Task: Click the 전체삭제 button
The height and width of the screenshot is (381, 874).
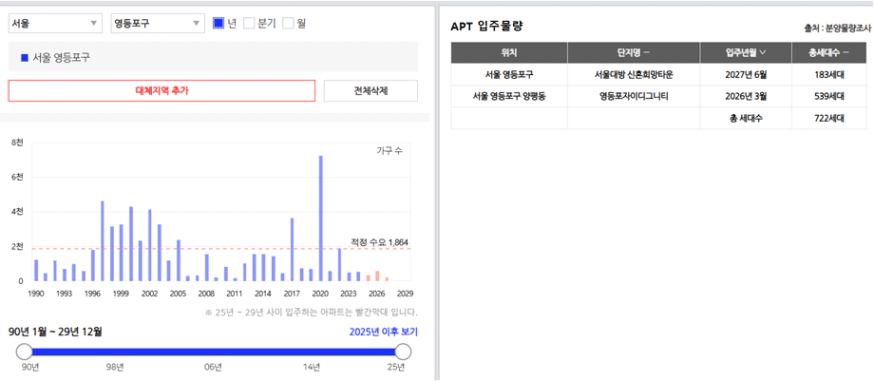Action: (371, 91)
